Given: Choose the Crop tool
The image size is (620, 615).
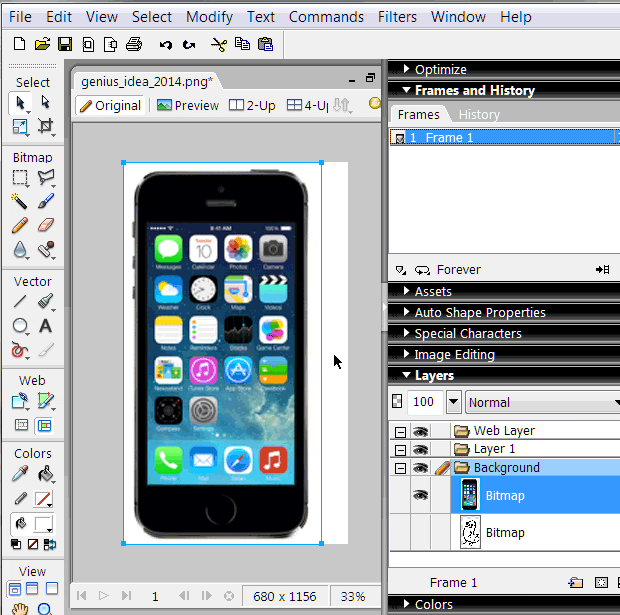Looking at the screenshot, I should coord(46,126).
